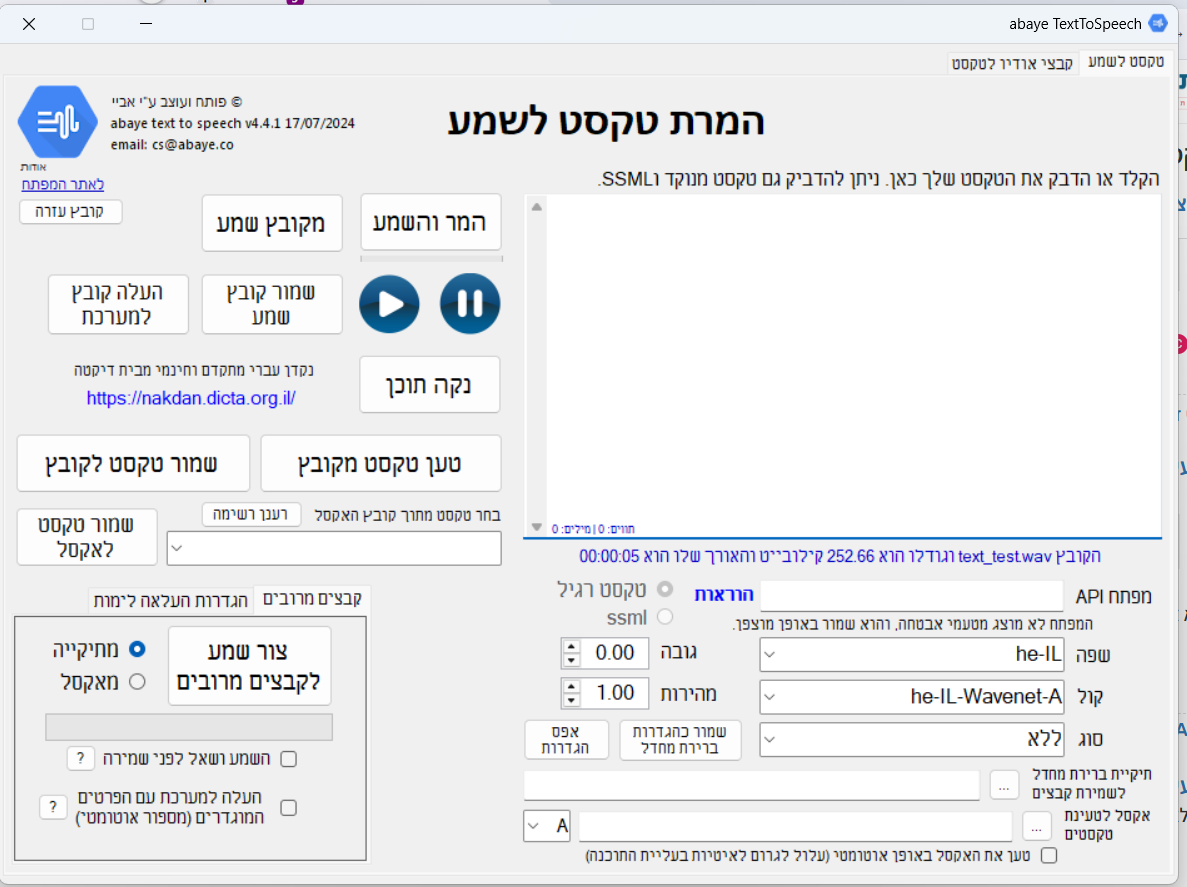Click the default save folder path field
The image size is (1187, 887).
(x=751, y=786)
